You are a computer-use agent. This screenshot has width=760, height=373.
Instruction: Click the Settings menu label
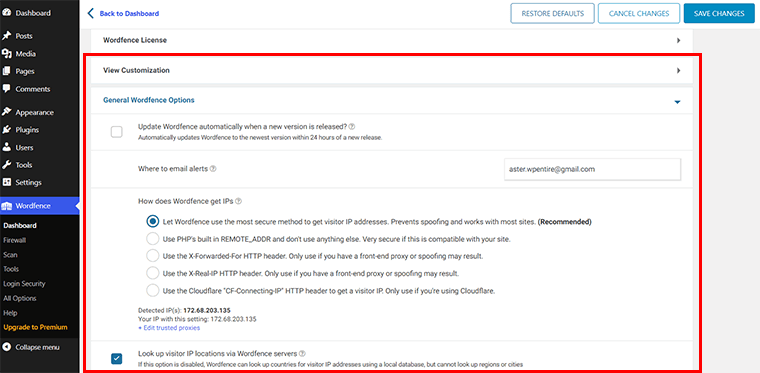tap(29, 183)
